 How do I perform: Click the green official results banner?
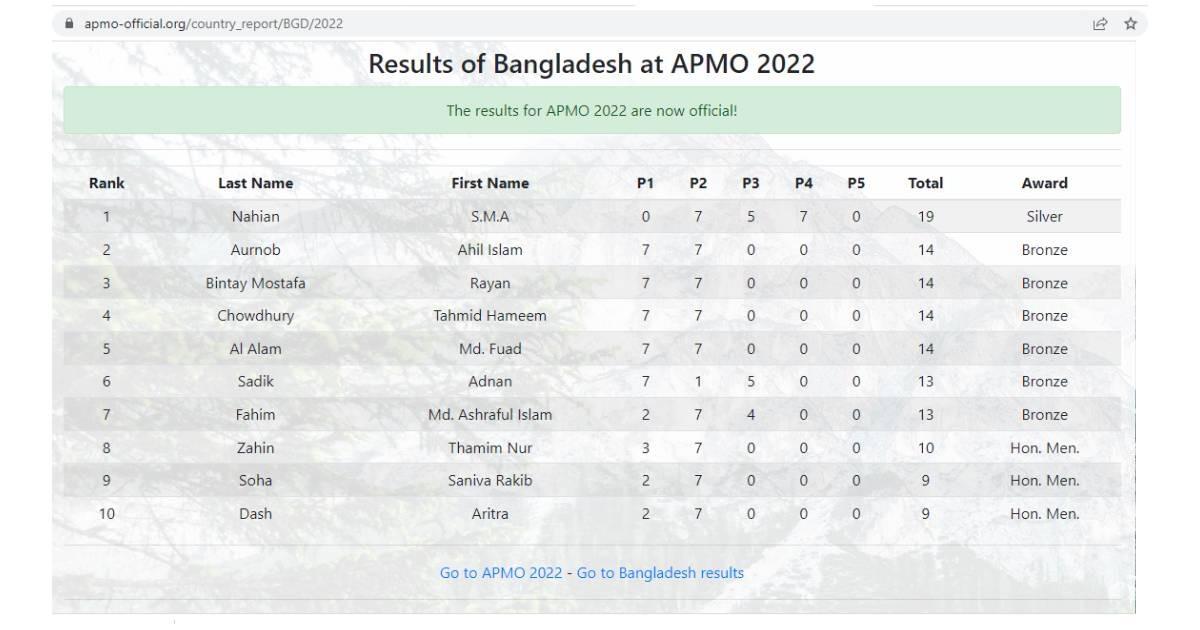click(x=592, y=110)
